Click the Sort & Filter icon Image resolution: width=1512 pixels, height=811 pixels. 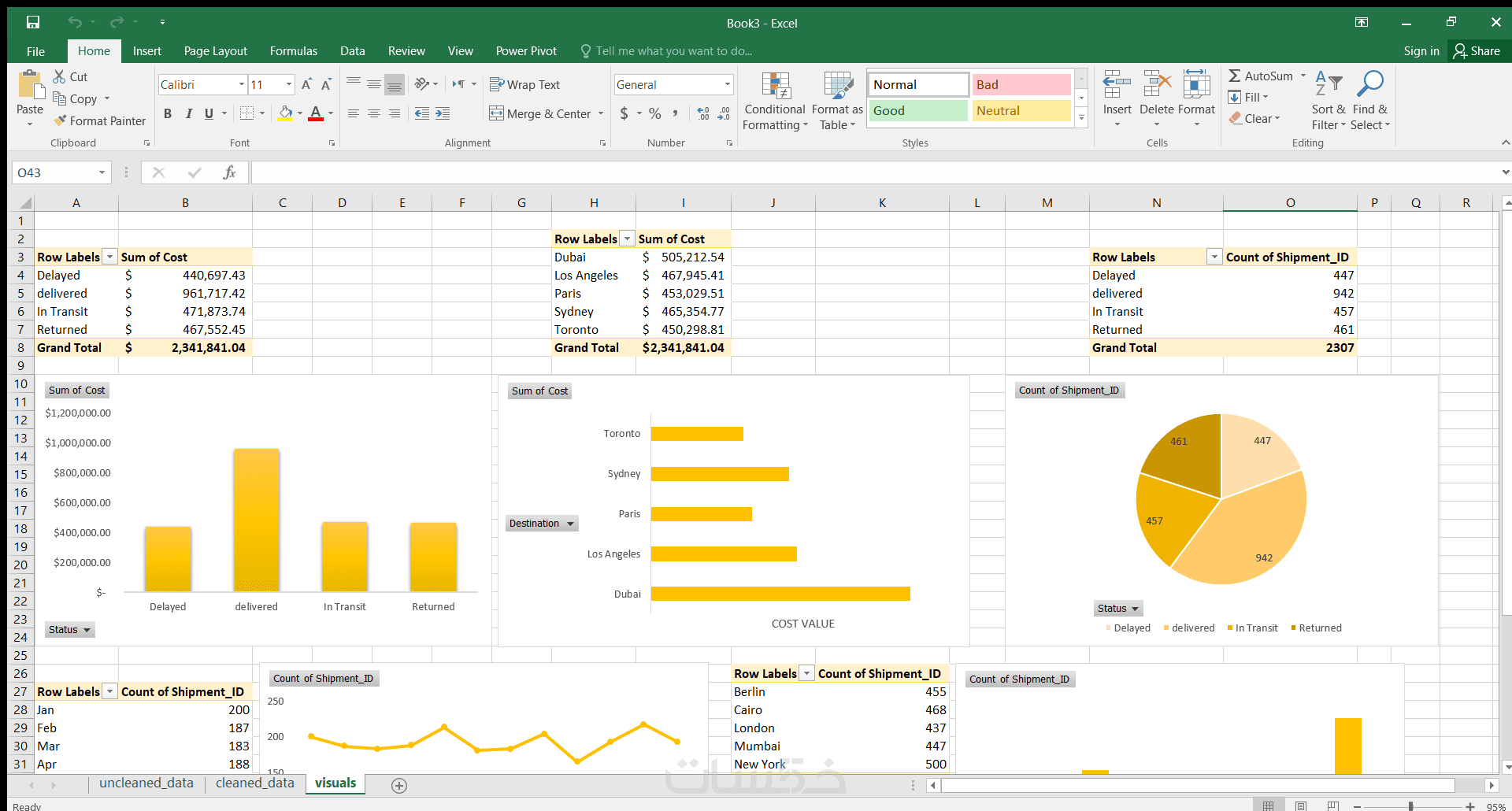1329,84
